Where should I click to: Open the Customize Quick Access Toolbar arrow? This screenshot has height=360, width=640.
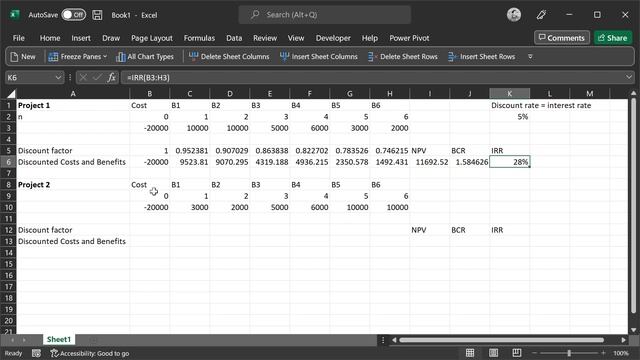tap(530, 57)
